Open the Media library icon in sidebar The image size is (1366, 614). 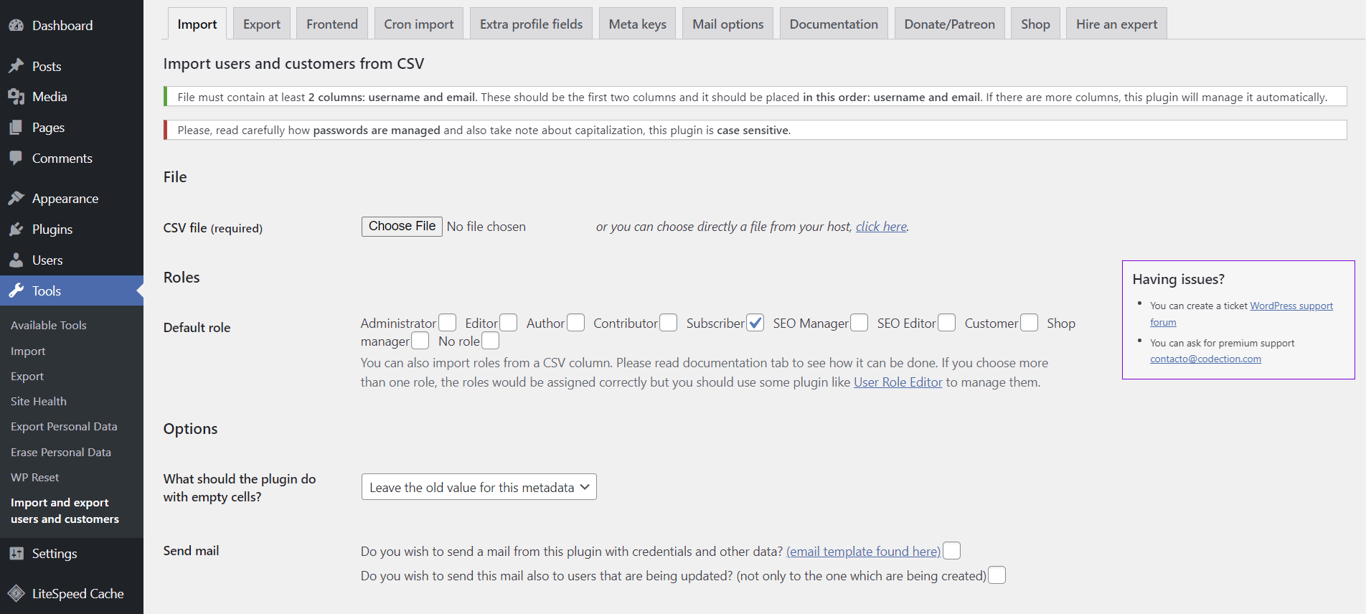coord(20,96)
